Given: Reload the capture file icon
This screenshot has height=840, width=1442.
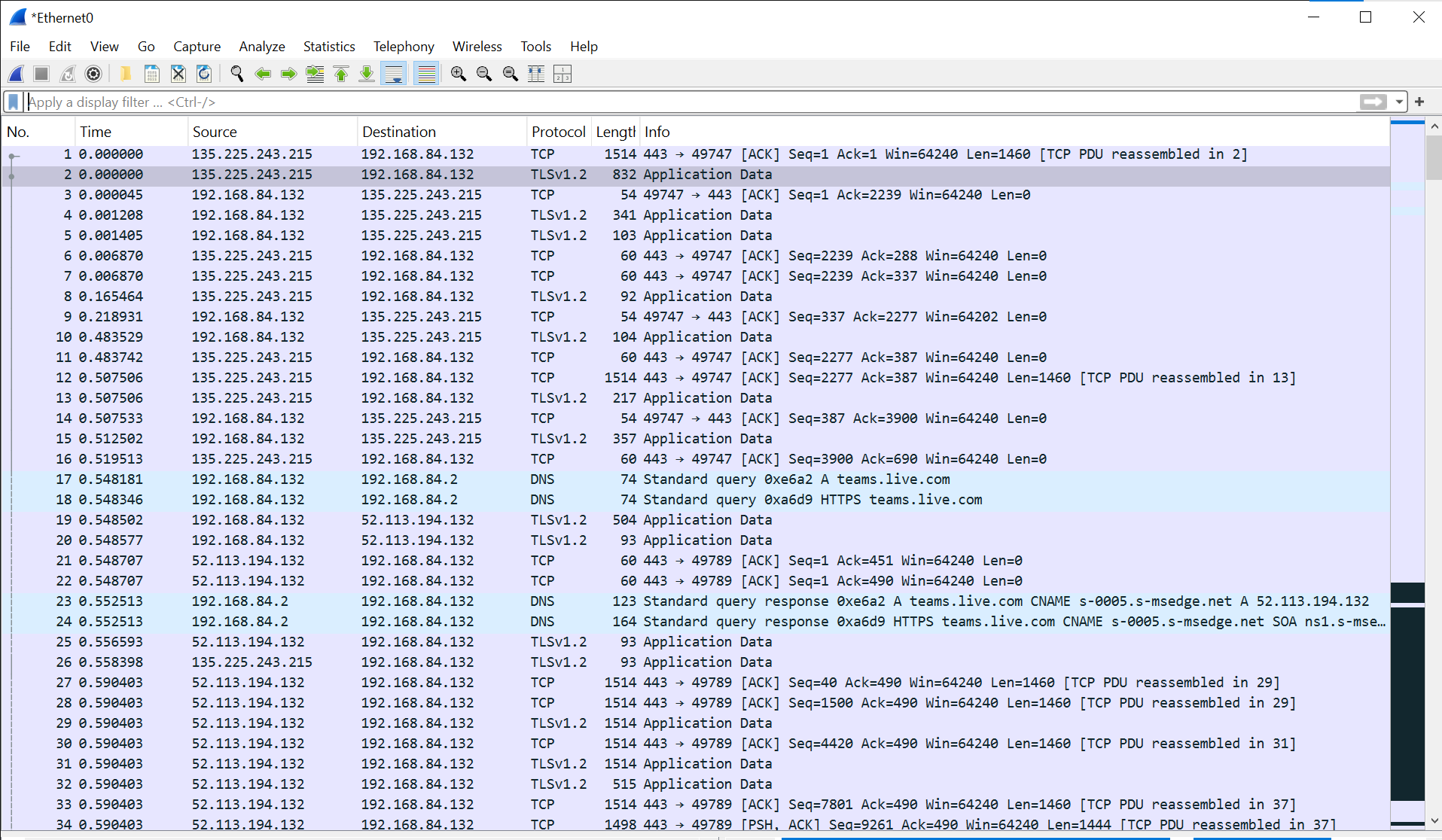Looking at the screenshot, I should point(203,74).
